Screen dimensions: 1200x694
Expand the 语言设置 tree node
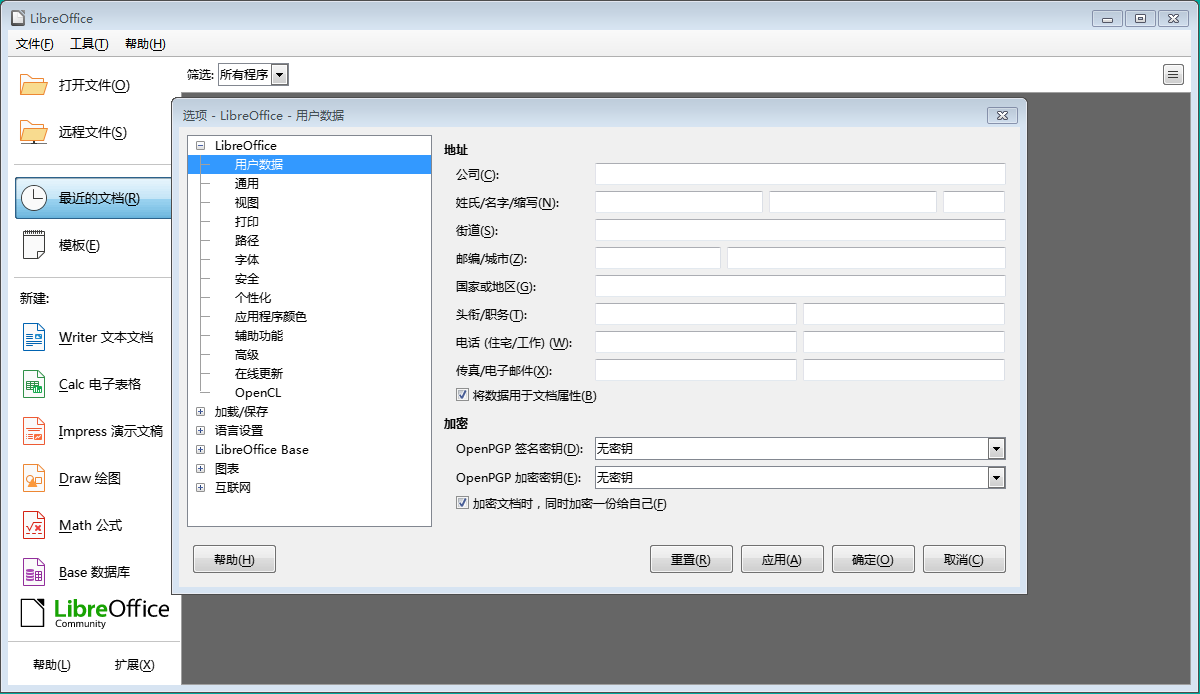[x=201, y=430]
